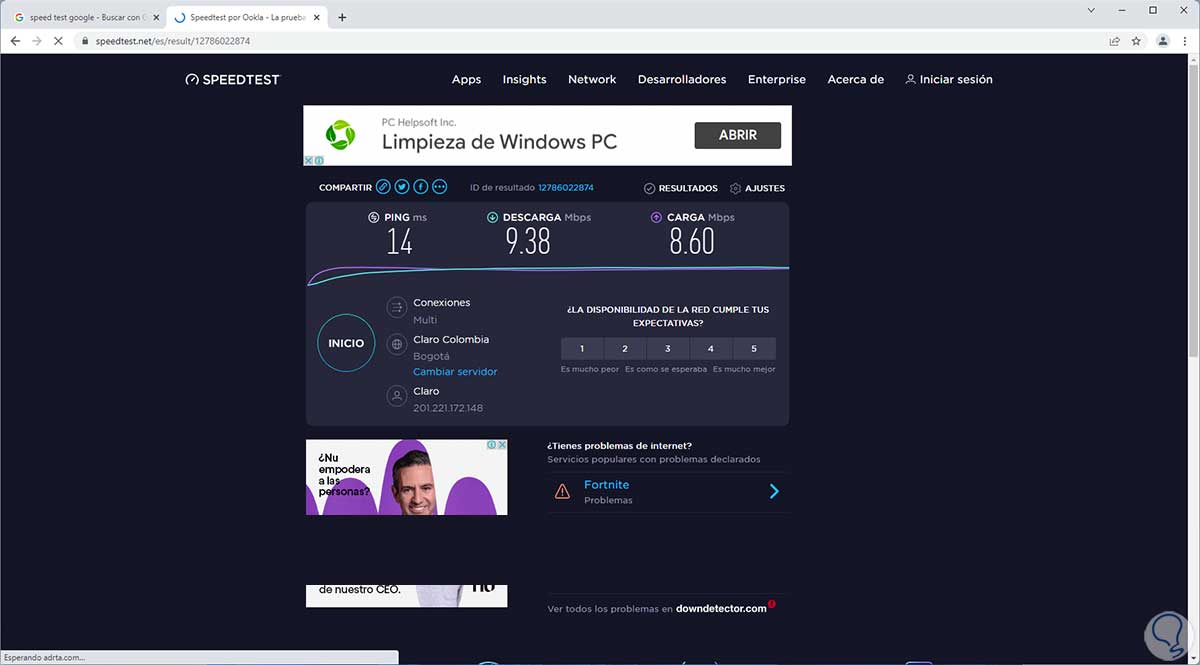The image size is (1200, 665).
Task: Expand the Fortnite problems chevron
Action: point(774,491)
